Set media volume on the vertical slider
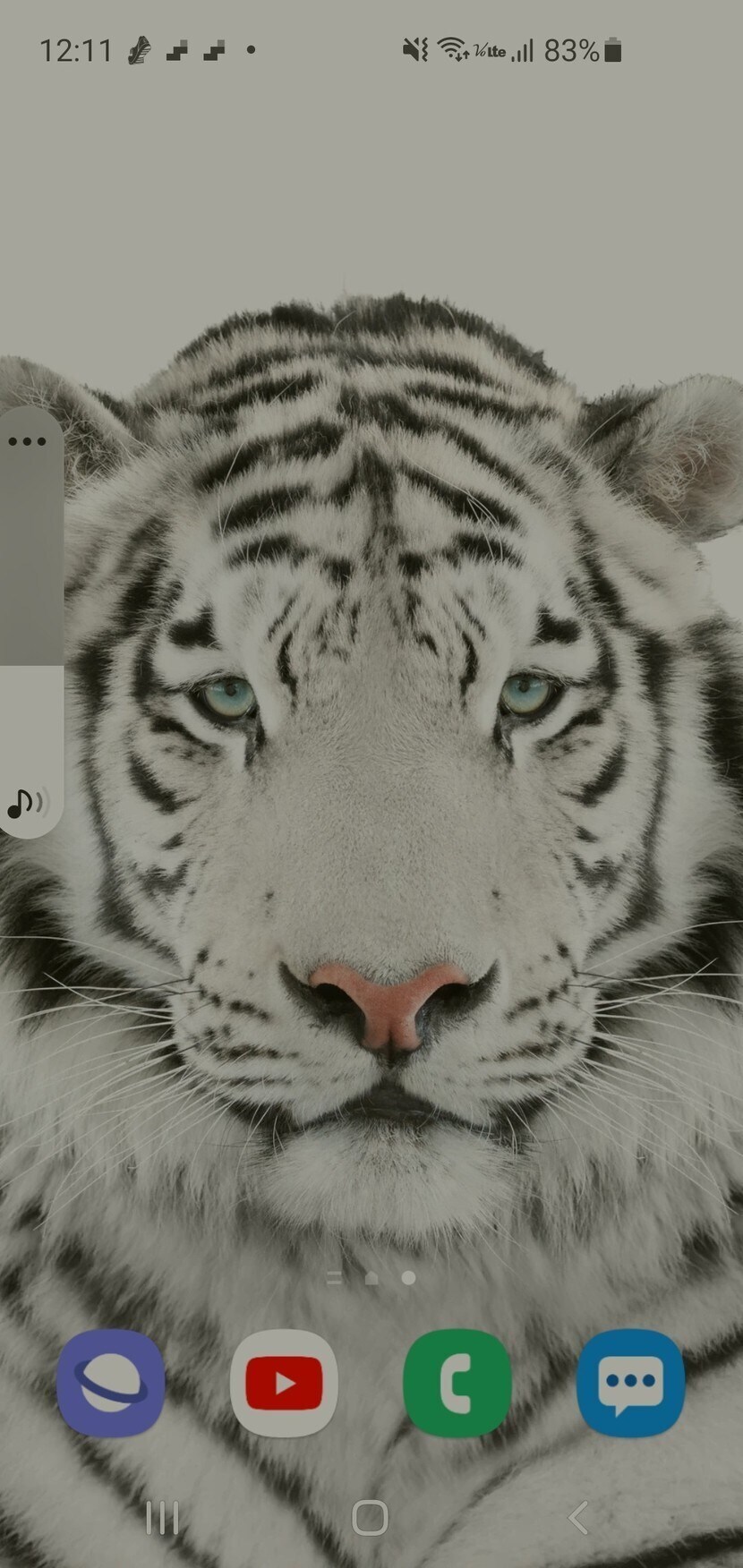The width and height of the screenshot is (743, 1568). coord(31,626)
